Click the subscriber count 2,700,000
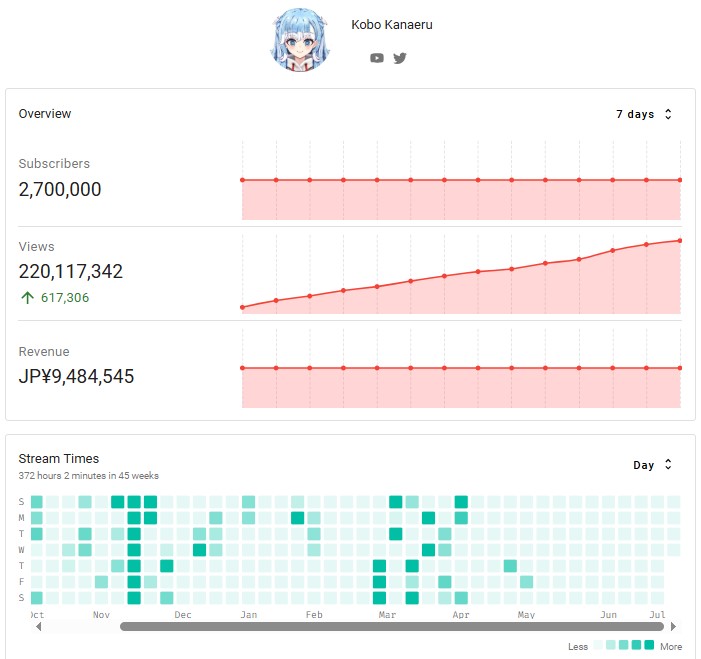The width and height of the screenshot is (701, 659). tap(60, 190)
